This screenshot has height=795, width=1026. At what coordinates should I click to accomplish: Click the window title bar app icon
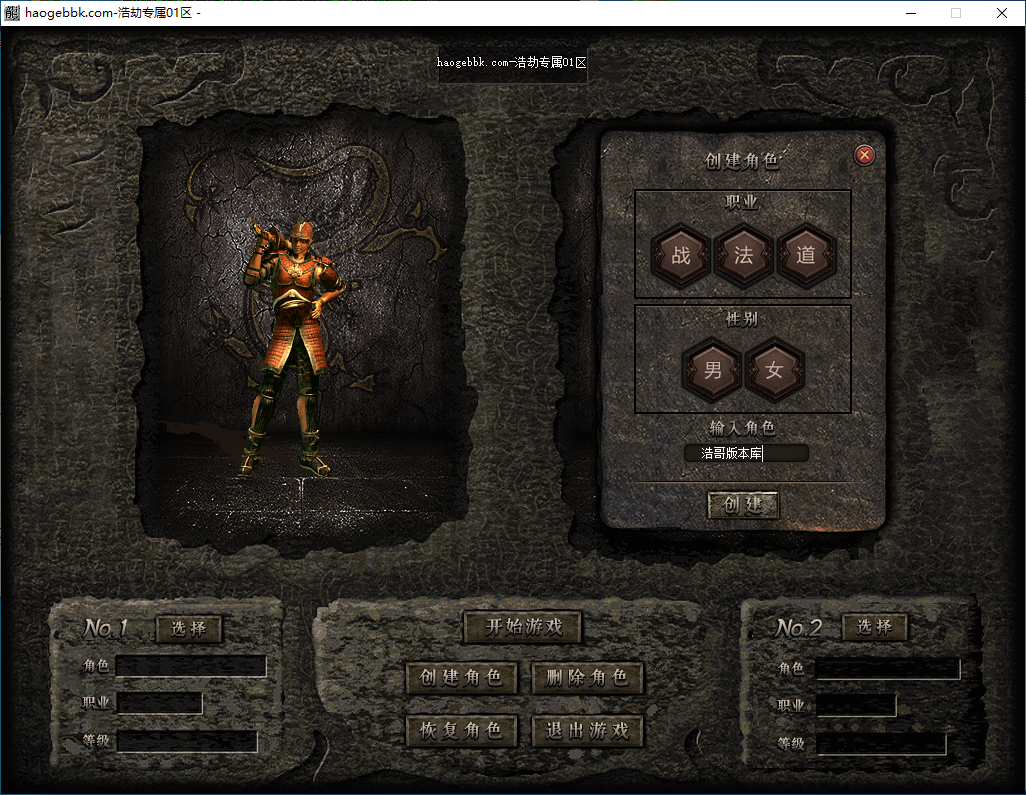[12, 12]
